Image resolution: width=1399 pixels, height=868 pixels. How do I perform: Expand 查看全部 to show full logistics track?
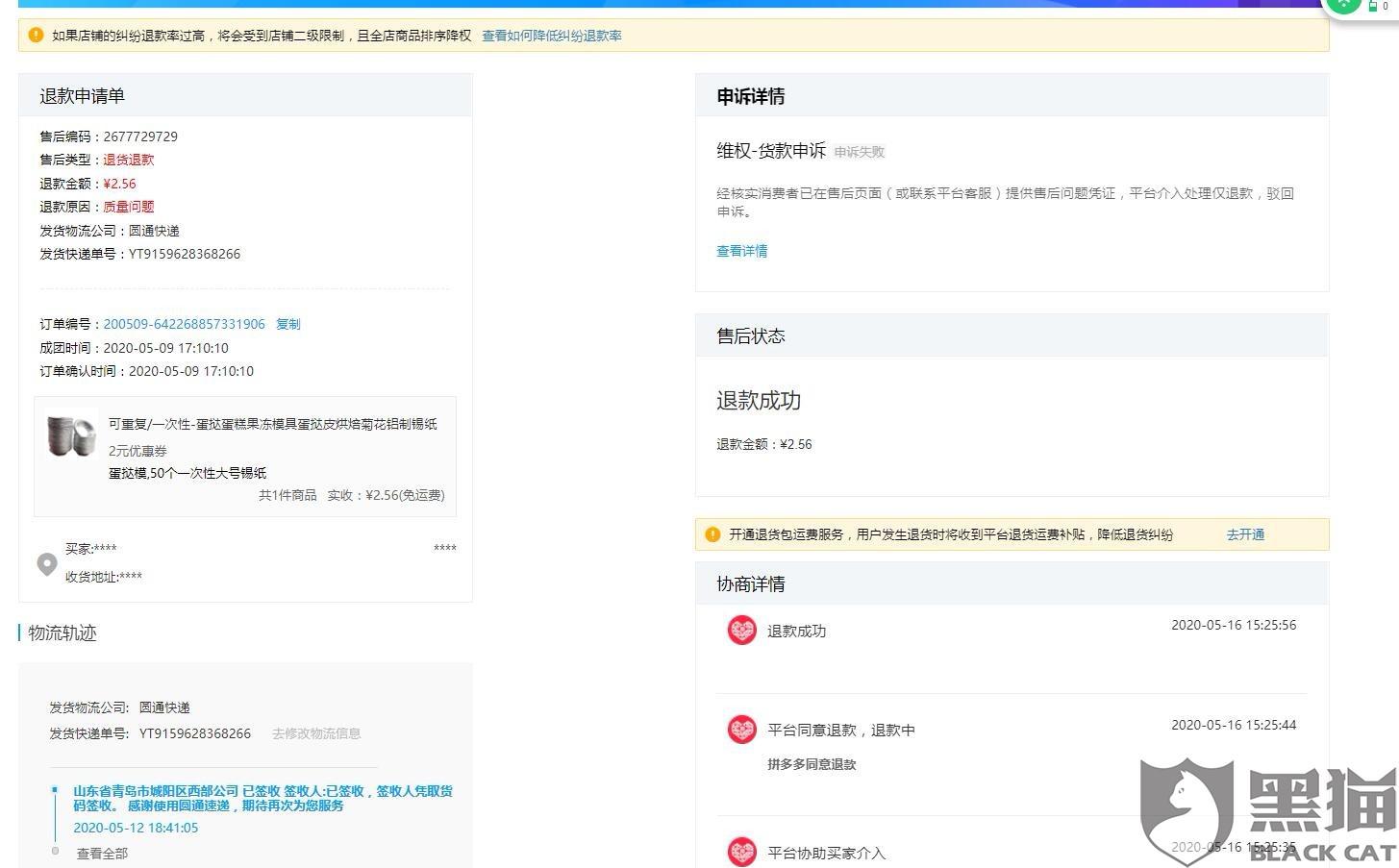click(x=102, y=854)
